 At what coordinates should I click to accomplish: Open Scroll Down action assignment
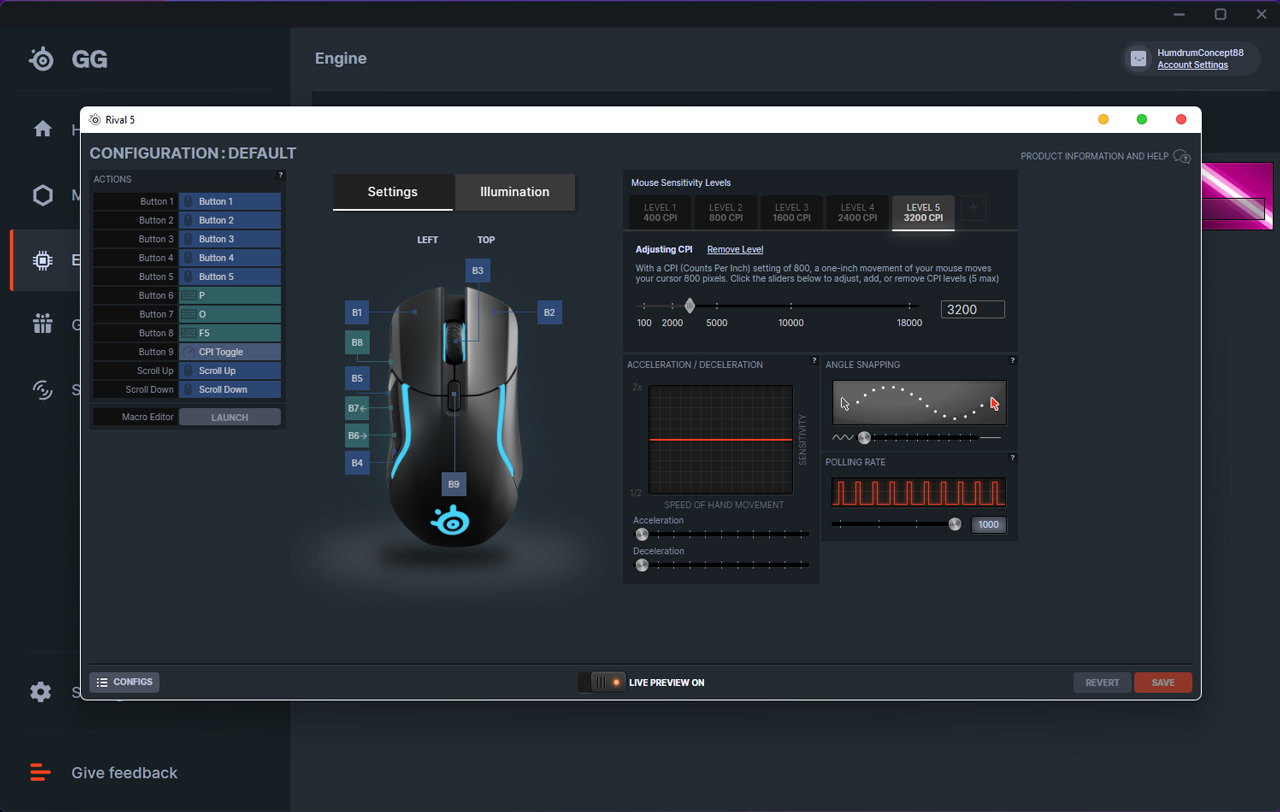230,389
